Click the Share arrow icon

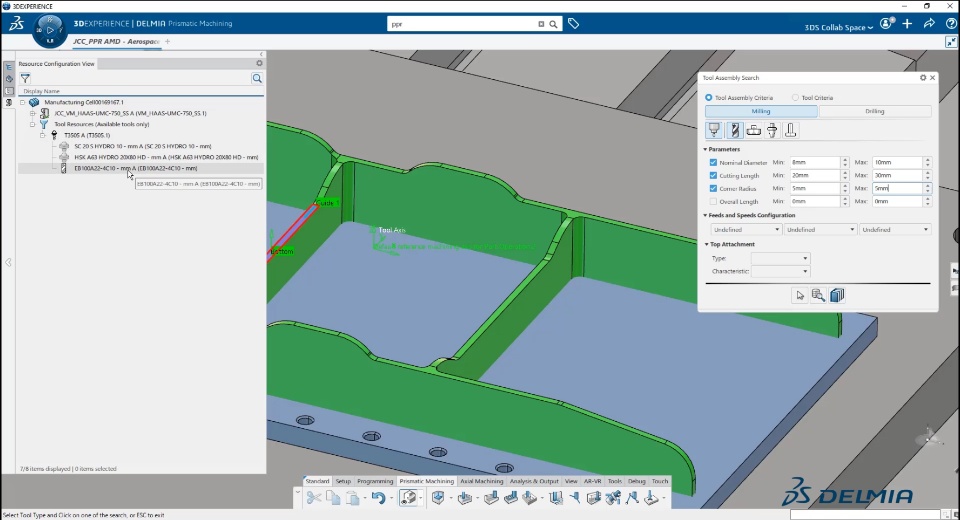click(x=929, y=24)
